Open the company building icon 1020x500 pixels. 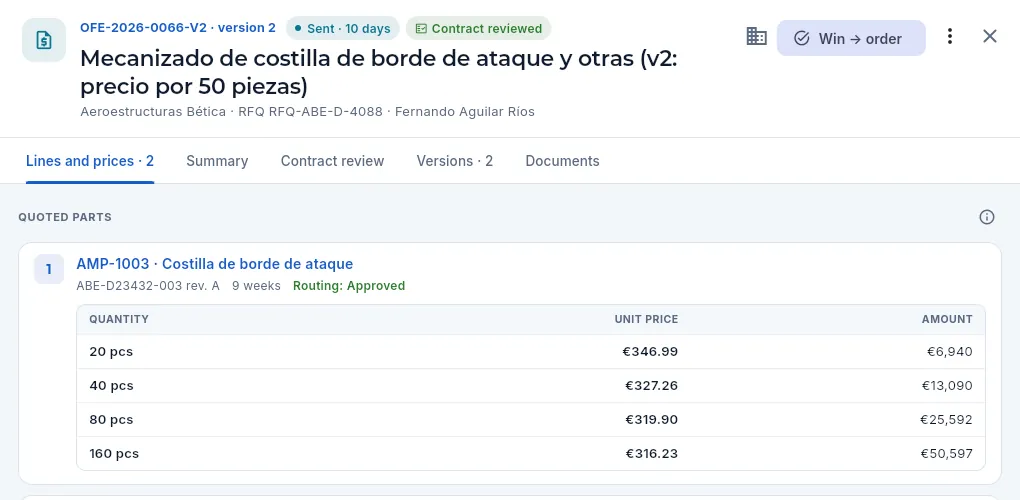756,36
